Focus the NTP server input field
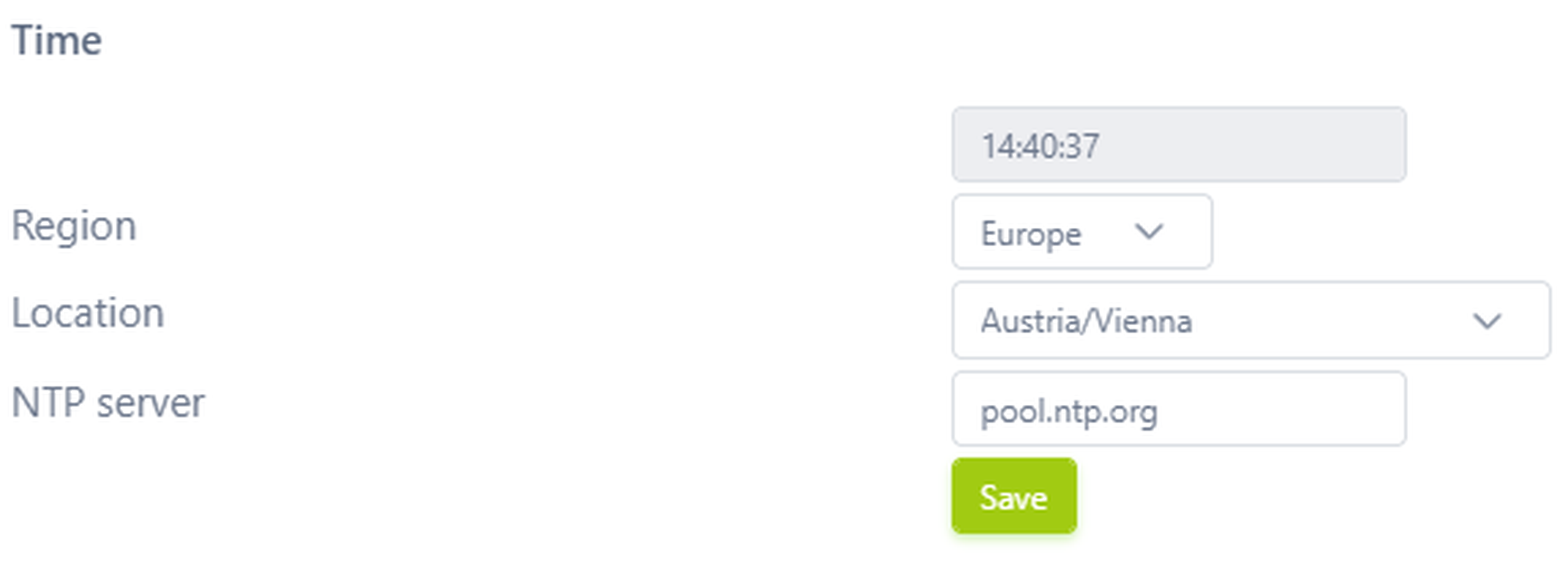The height and width of the screenshot is (572, 1568). point(1178,408)
